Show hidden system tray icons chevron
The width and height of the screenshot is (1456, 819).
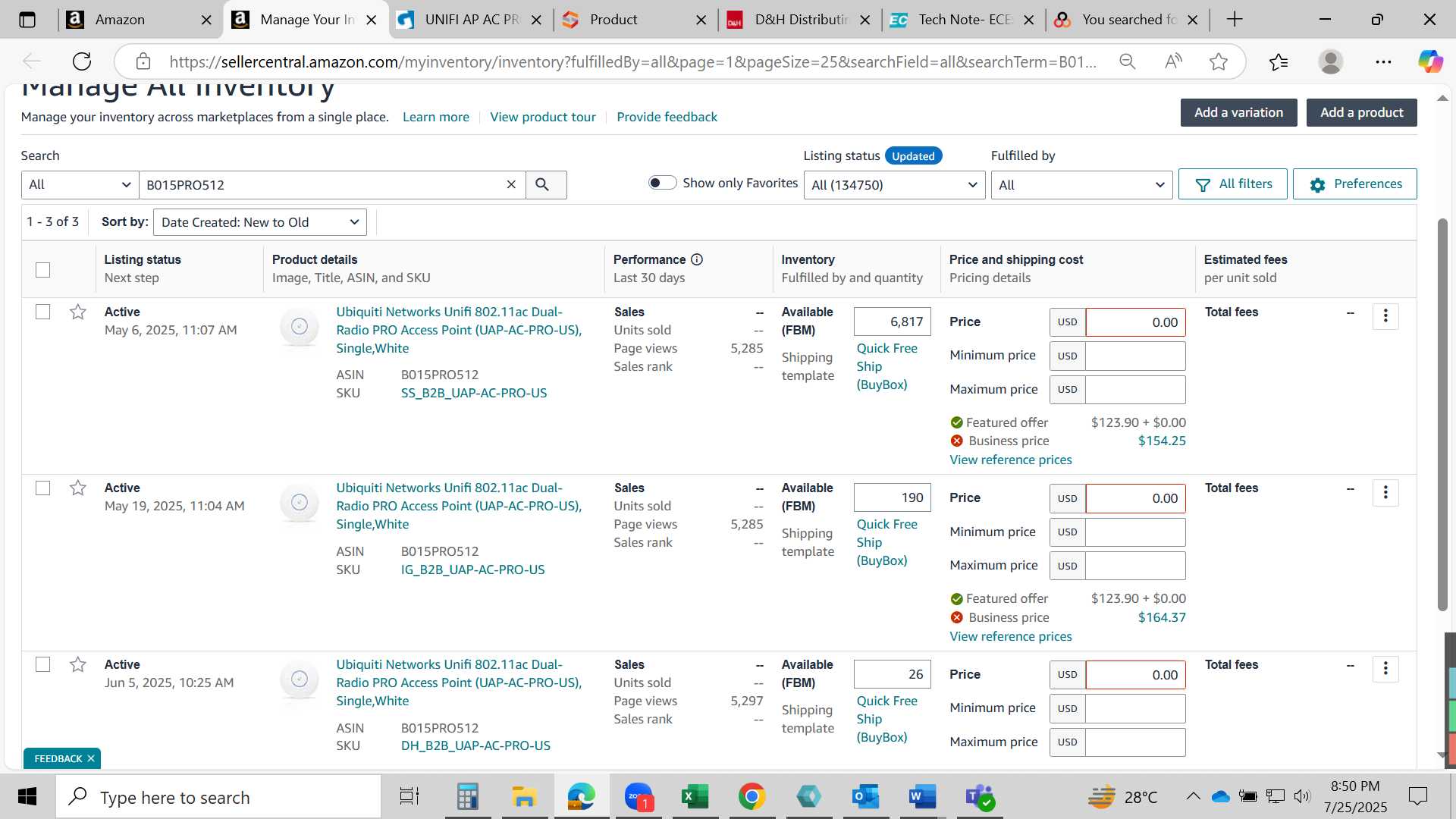point(1193,796)
